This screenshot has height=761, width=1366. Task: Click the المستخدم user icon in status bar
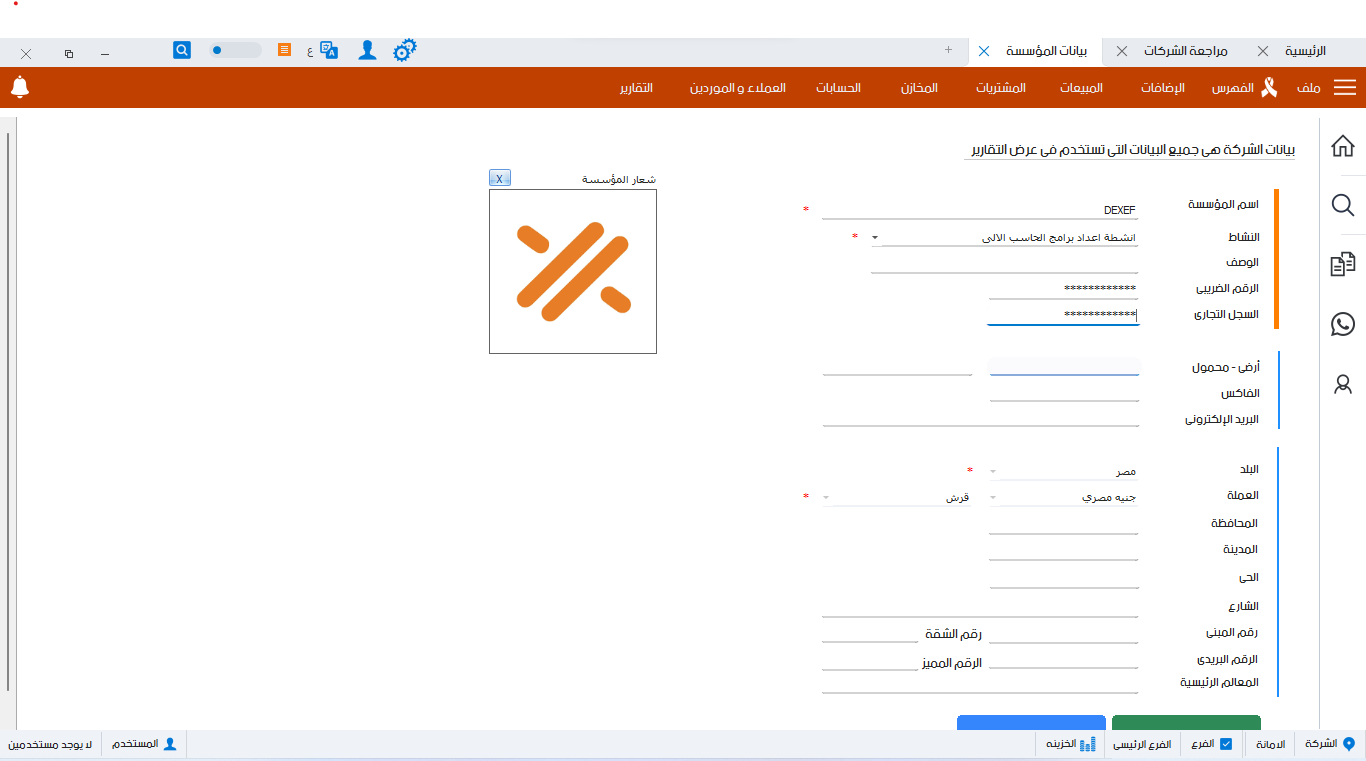tap(170, 744)
